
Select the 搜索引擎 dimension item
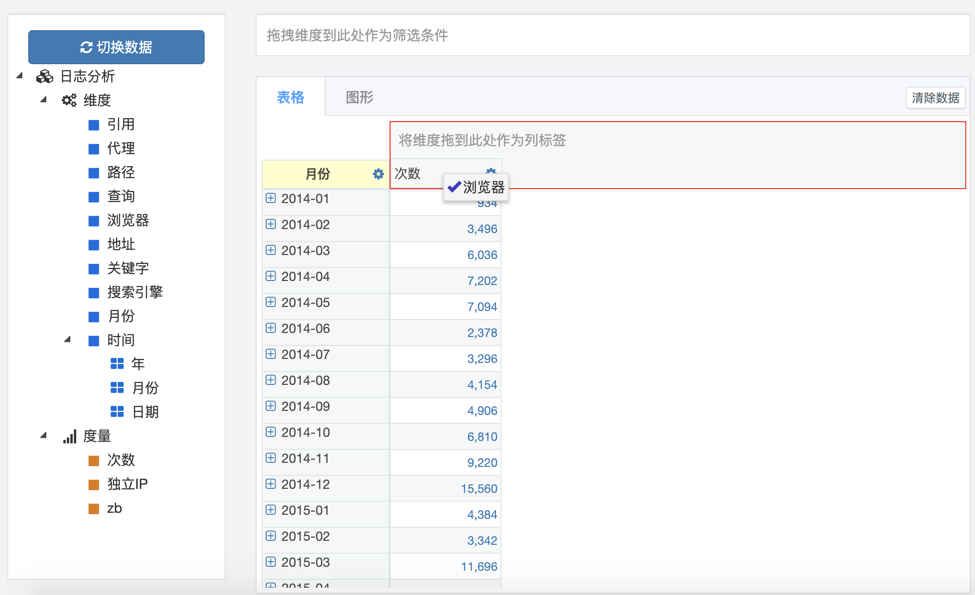pos(135,293)
